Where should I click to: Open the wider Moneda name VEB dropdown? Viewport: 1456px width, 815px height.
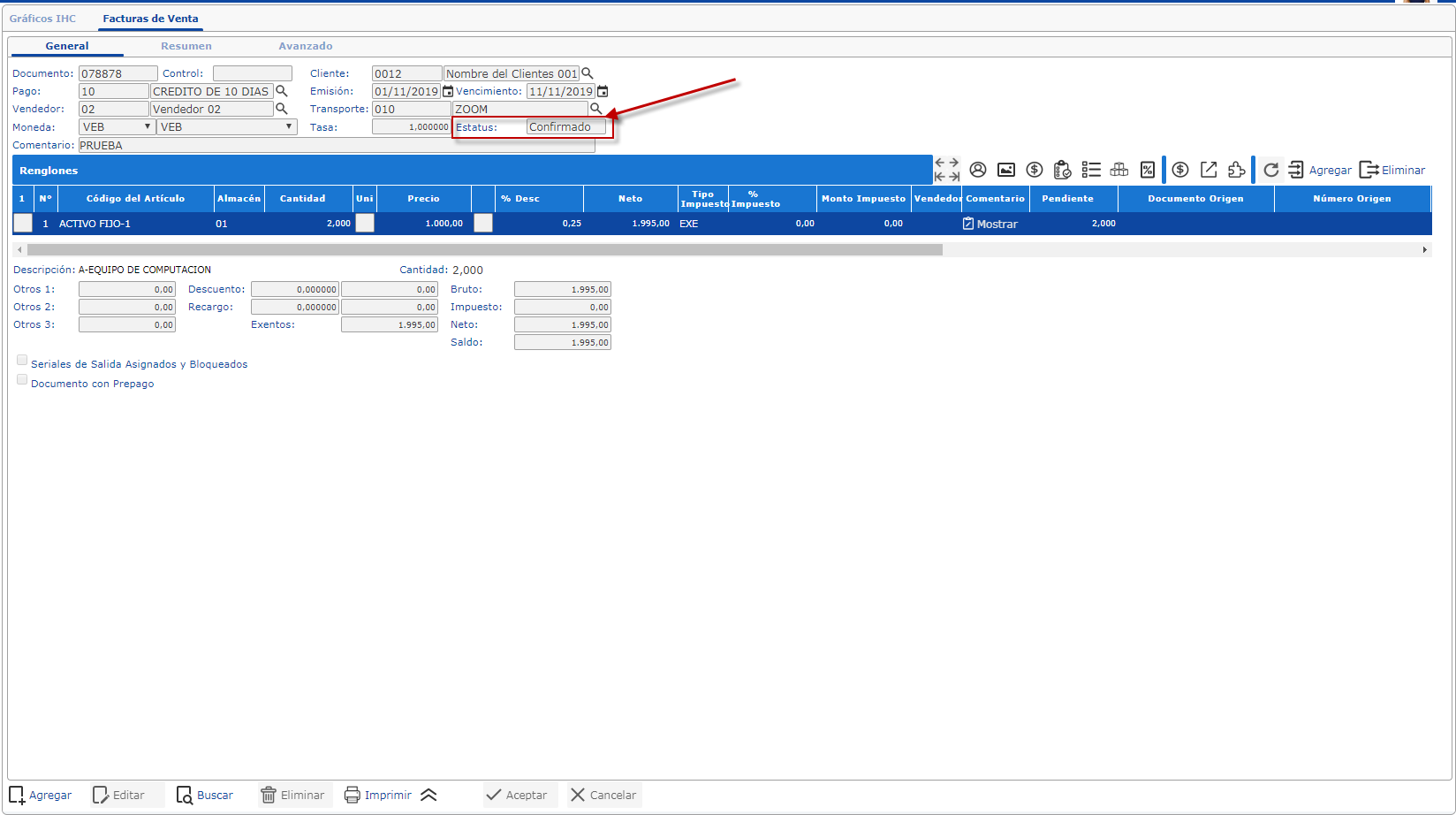[226, 127]
